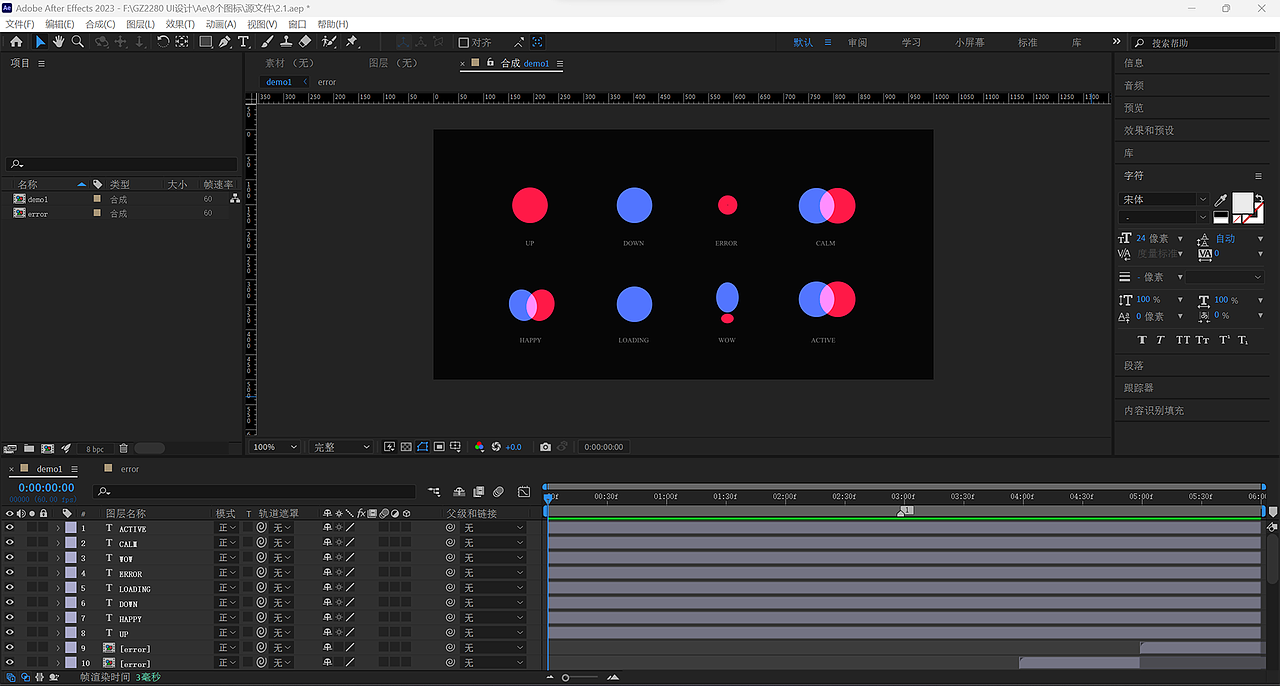Switch to 小屏幕 workspace

pos(969,43)
